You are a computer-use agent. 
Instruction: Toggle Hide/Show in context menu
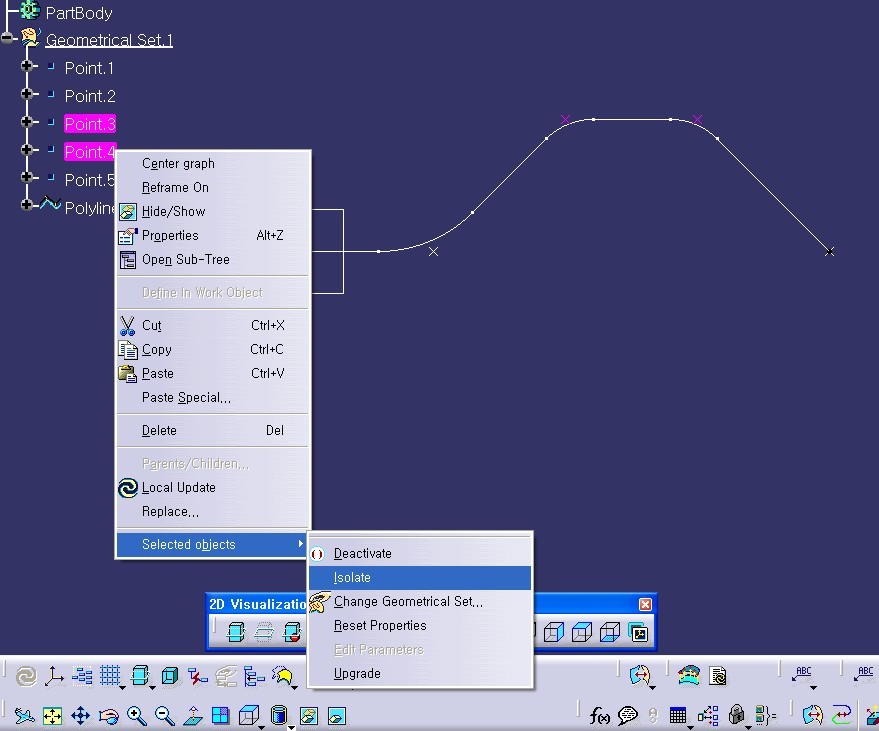(x=173, y=212)
